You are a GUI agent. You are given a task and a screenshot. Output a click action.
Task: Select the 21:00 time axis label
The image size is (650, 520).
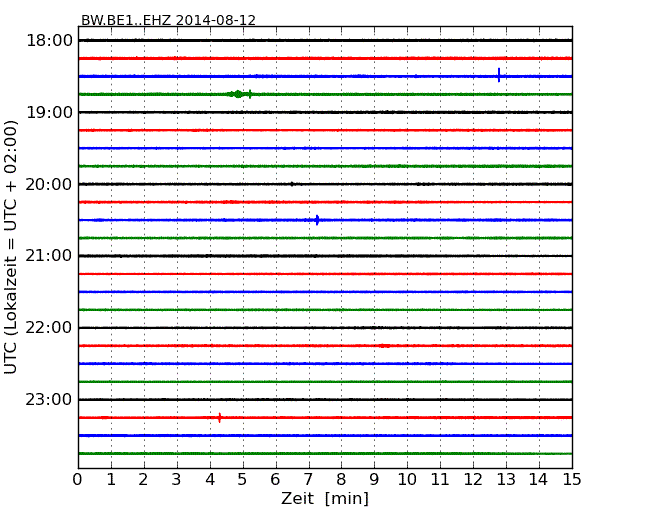tap(49, 256)
